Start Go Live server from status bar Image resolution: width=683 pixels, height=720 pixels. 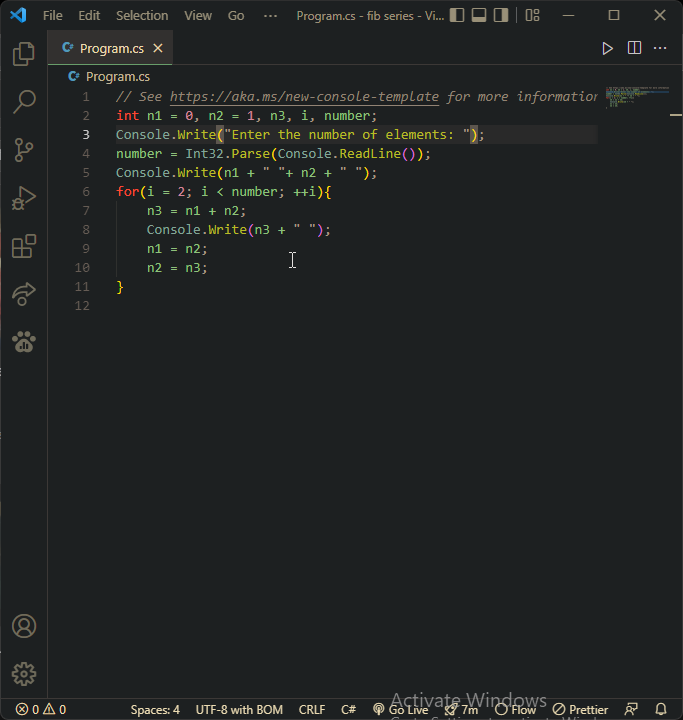401,709
